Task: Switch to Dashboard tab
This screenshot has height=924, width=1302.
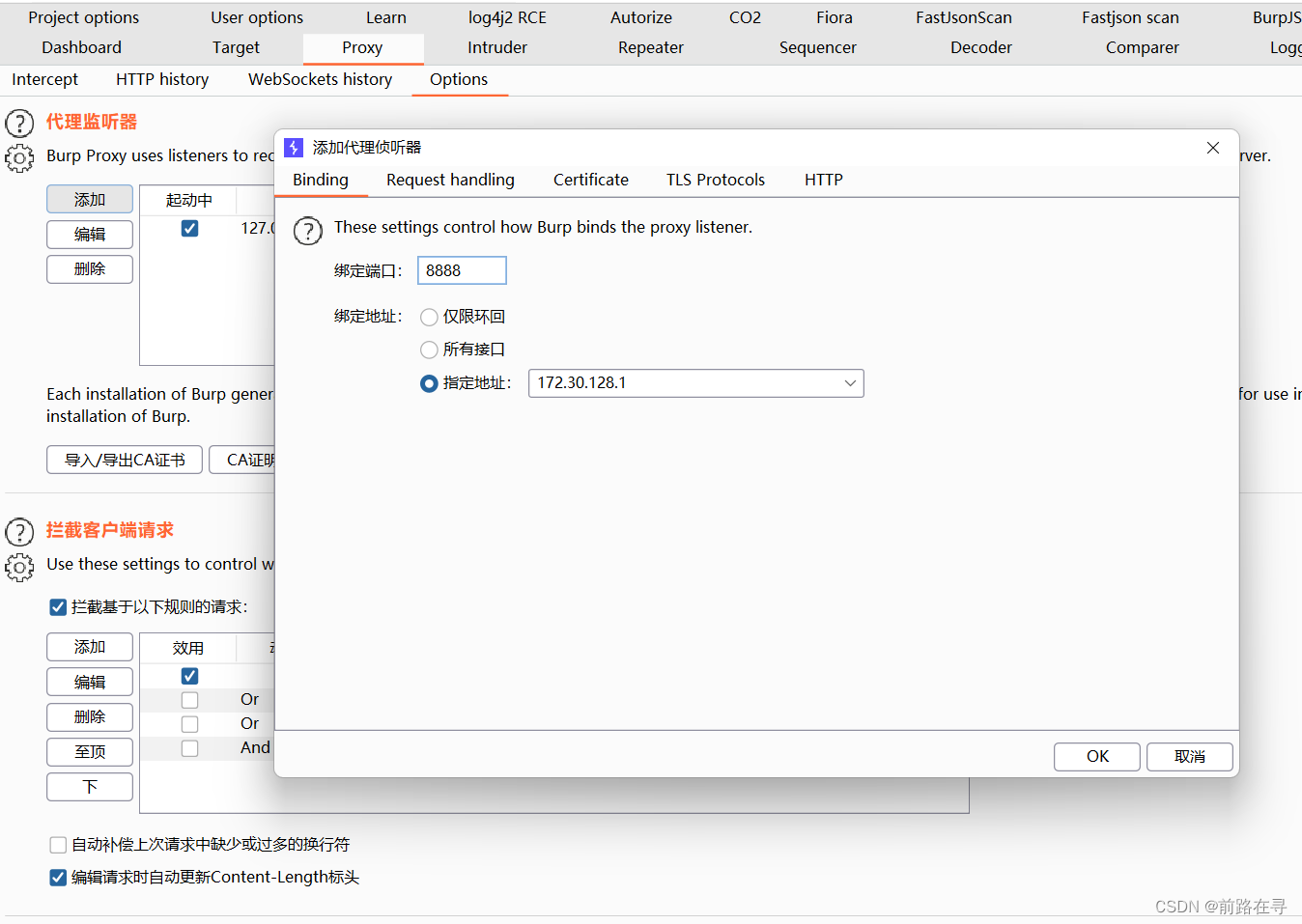Action: tap(81, 47)
